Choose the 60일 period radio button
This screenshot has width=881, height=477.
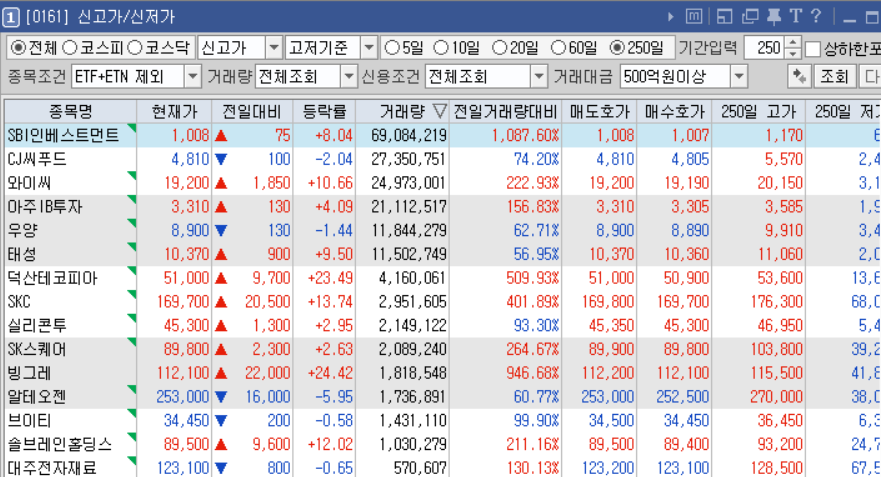pos(558,48)
